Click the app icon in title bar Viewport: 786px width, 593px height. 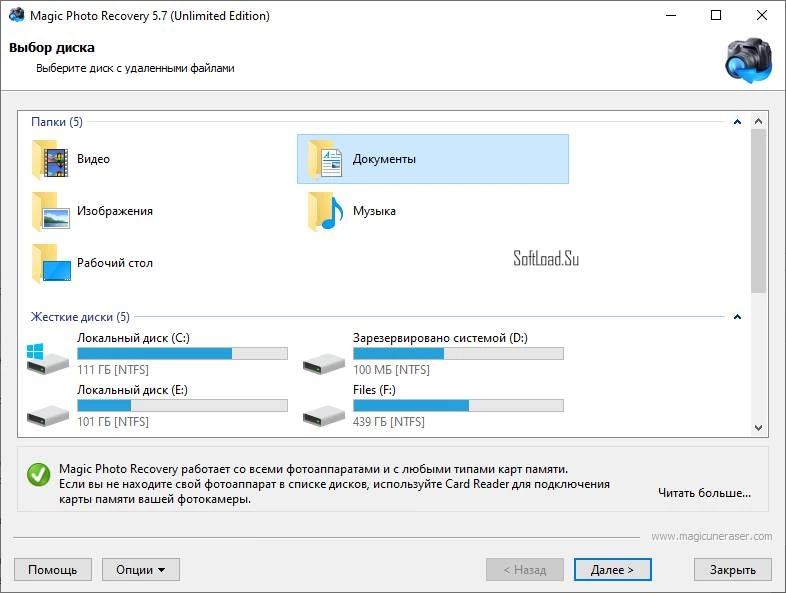[16, 15]
